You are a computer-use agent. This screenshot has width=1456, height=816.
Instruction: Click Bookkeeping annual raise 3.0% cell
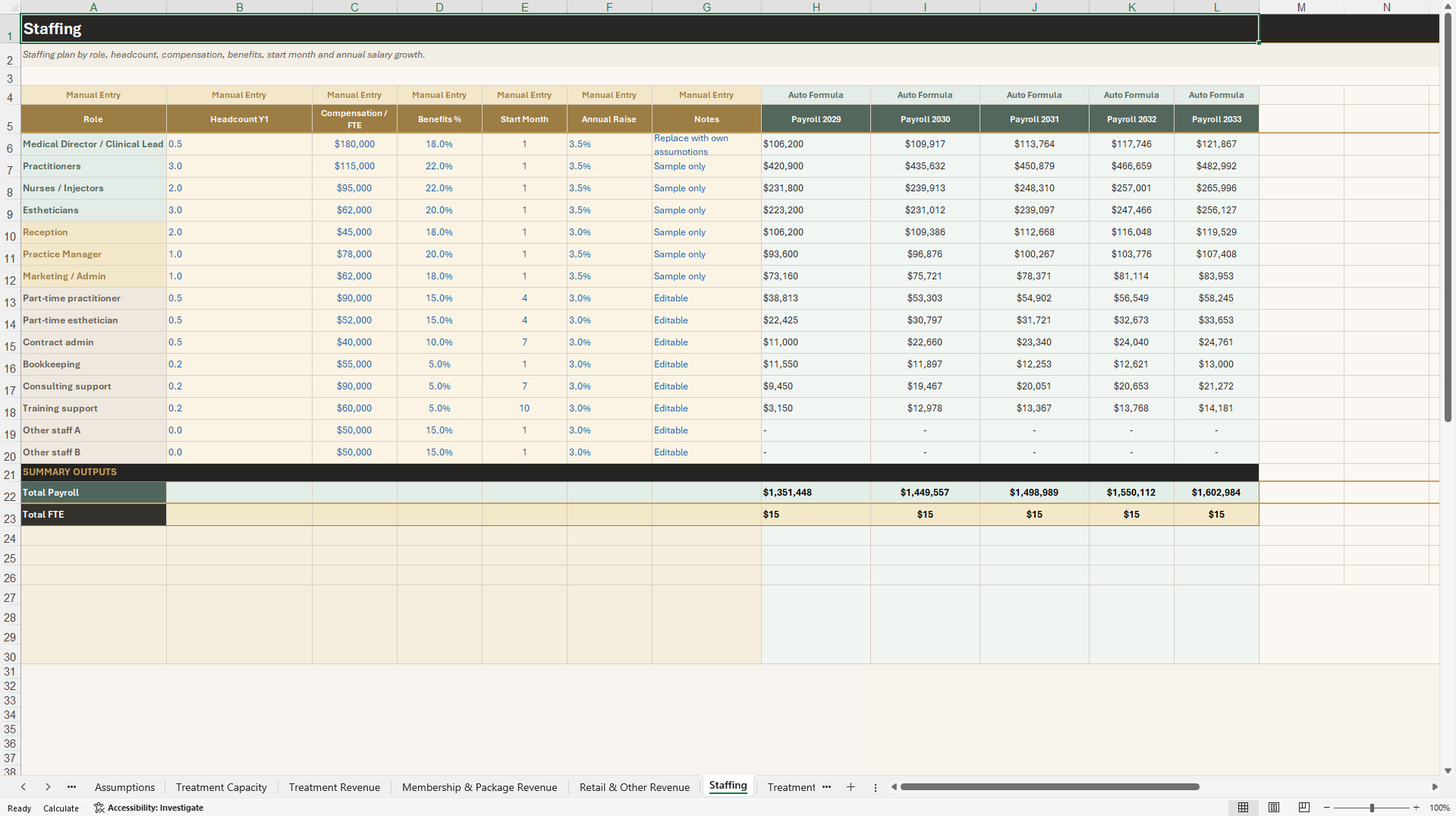click(609, 364)
